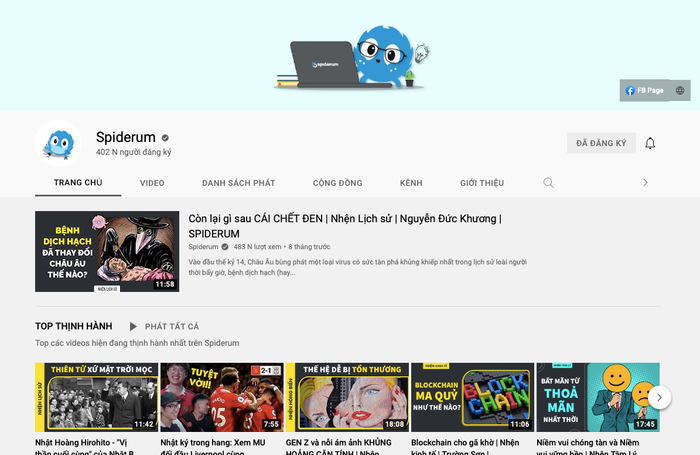Viewport: 700px width, 455px height.
Task: Click the verified checkmark next to Spiderum title
Action: coord(165,138)
